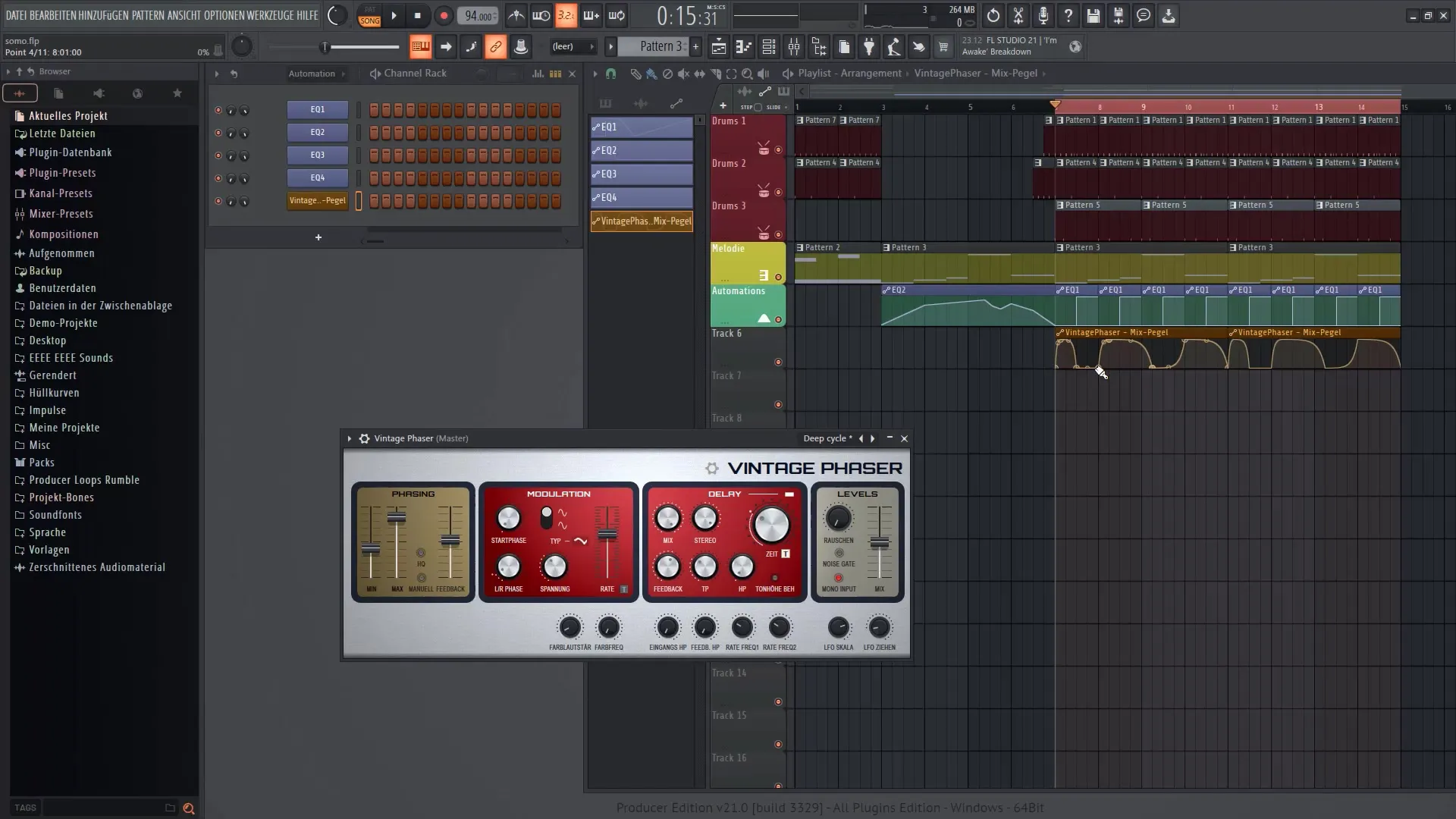Open the PATTERN menu
The image size is (1456, 819).
[x=148, y=15]
